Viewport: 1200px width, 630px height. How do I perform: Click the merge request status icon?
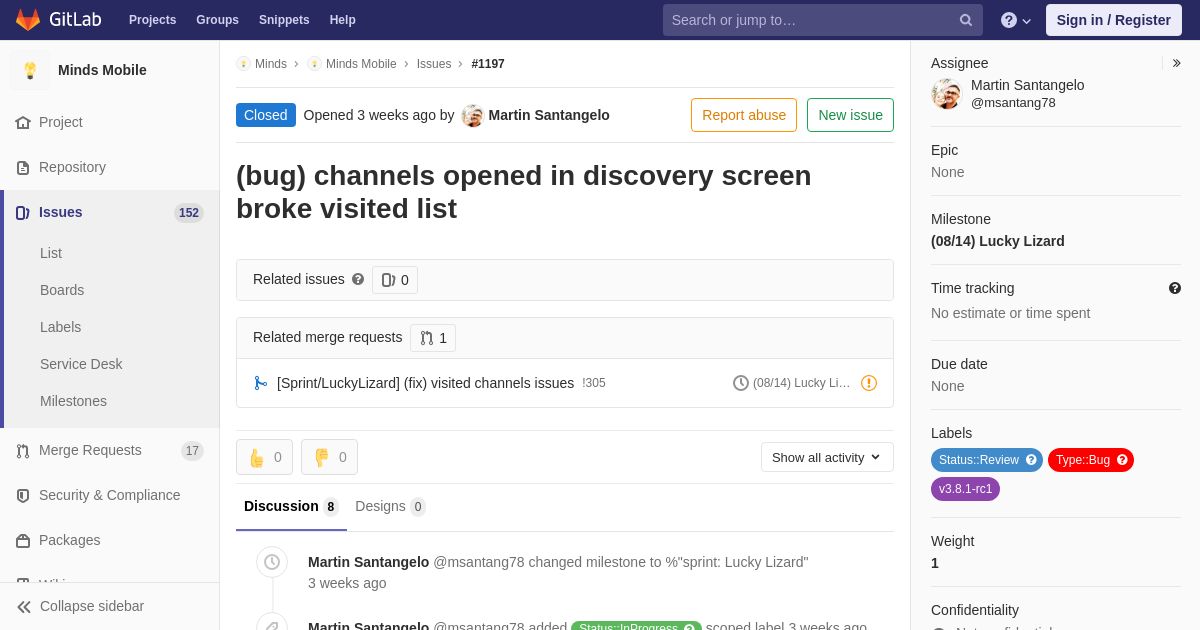point(261,383)
